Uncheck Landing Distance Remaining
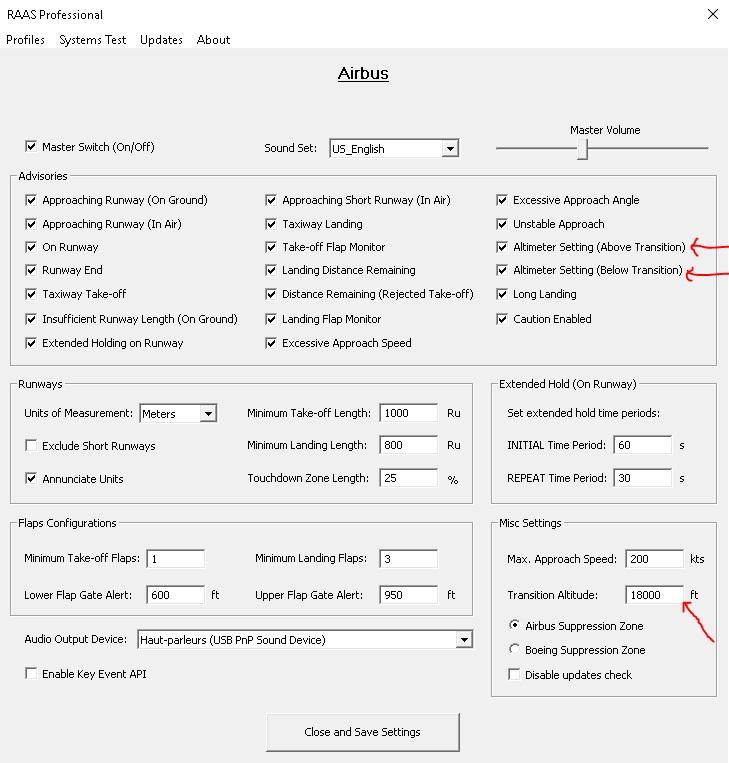Viewport: 729px width, 763px height. pos(271,270)
